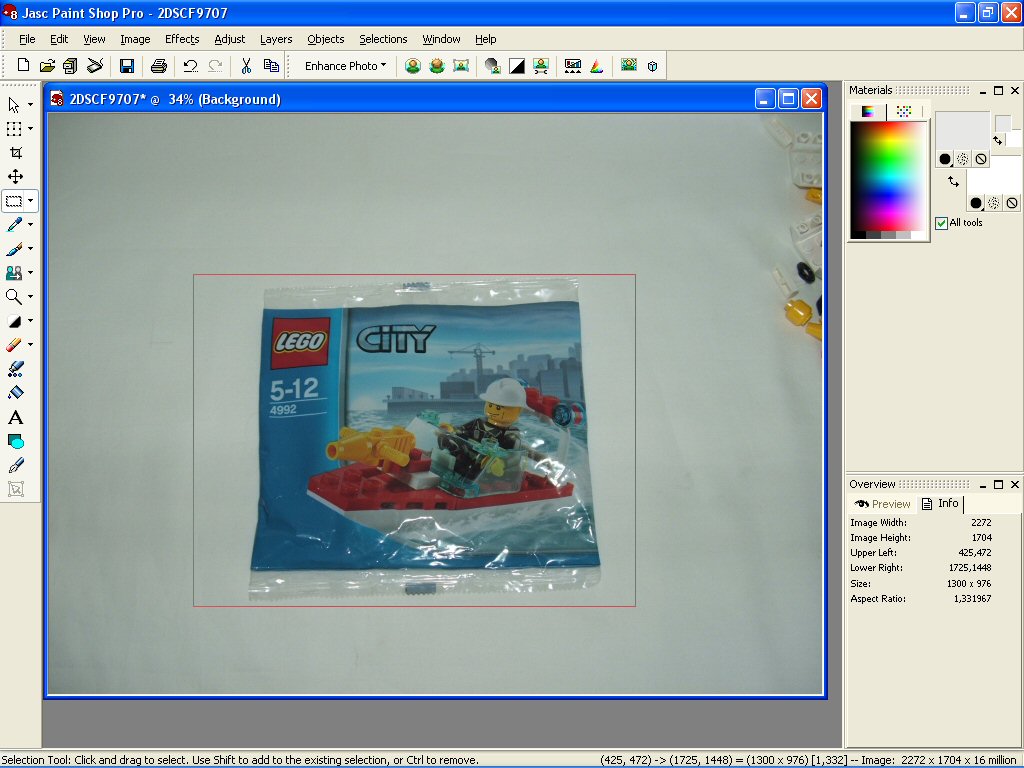The width and height of the screenshot is (1024, 768).
Task: Cut the selection using the scissors icon
Action: pyautogui.click(x=246, y=65)
